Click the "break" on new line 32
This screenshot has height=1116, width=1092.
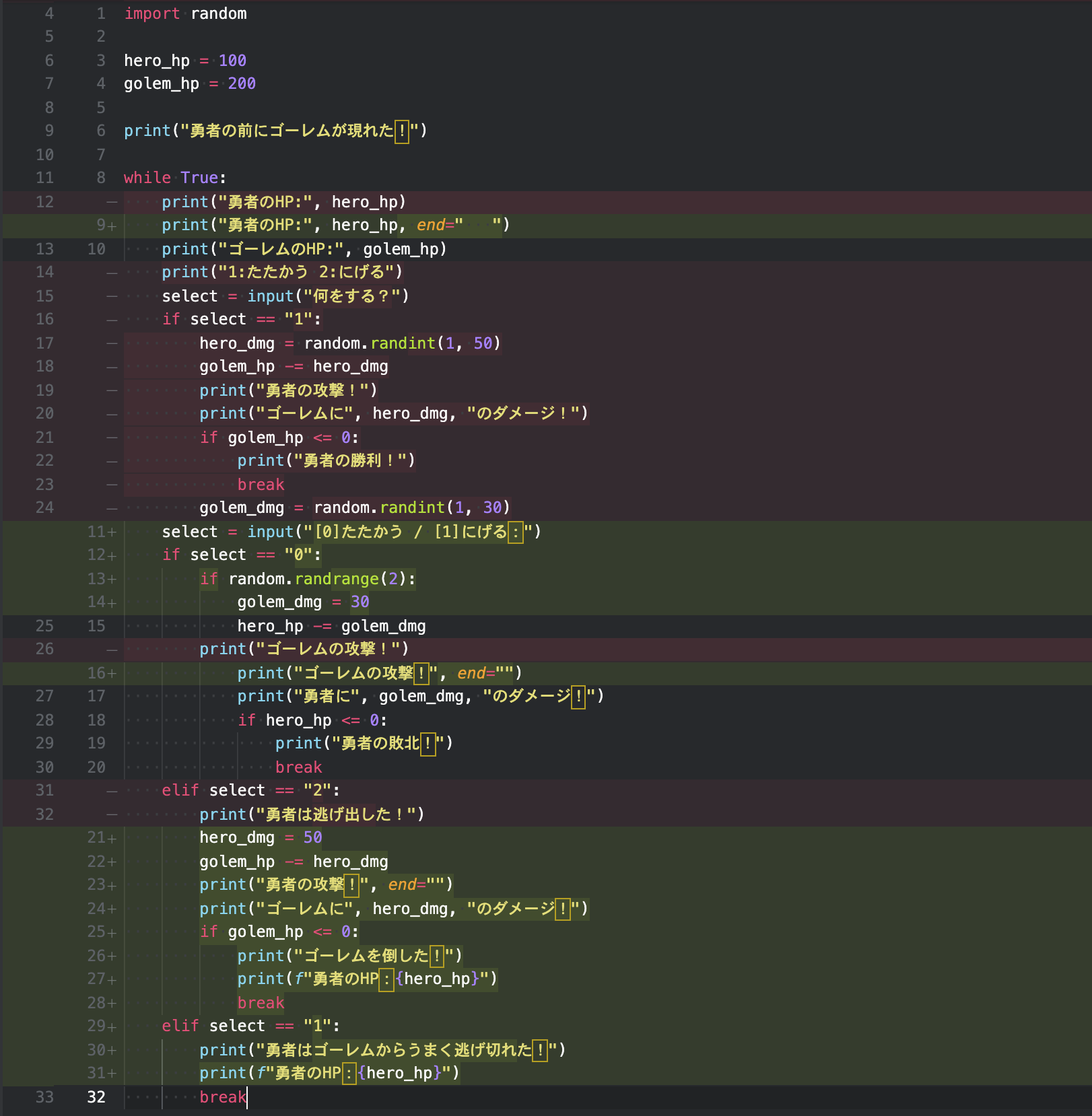[223, 1097]
